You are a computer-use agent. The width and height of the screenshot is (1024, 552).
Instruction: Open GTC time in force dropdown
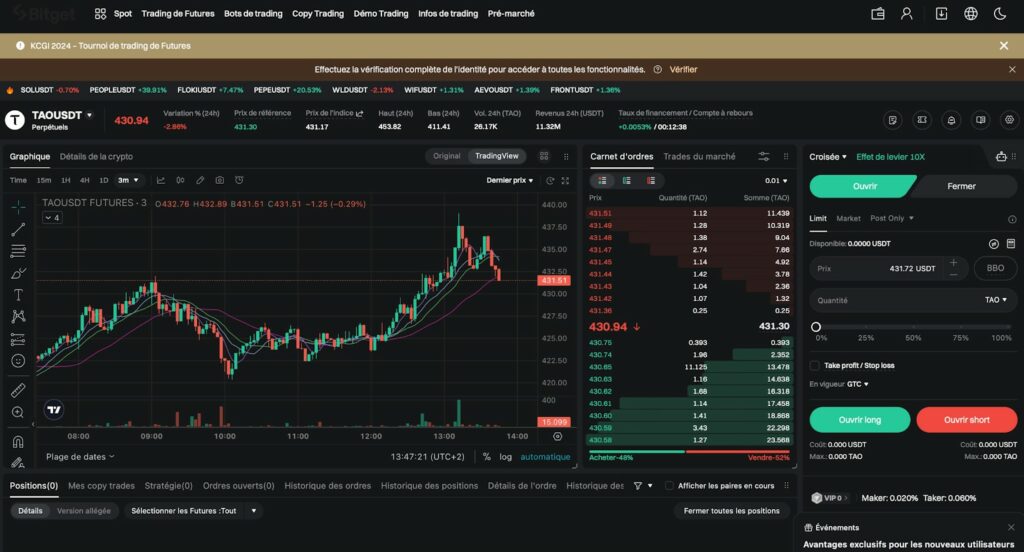coord(857,384)
